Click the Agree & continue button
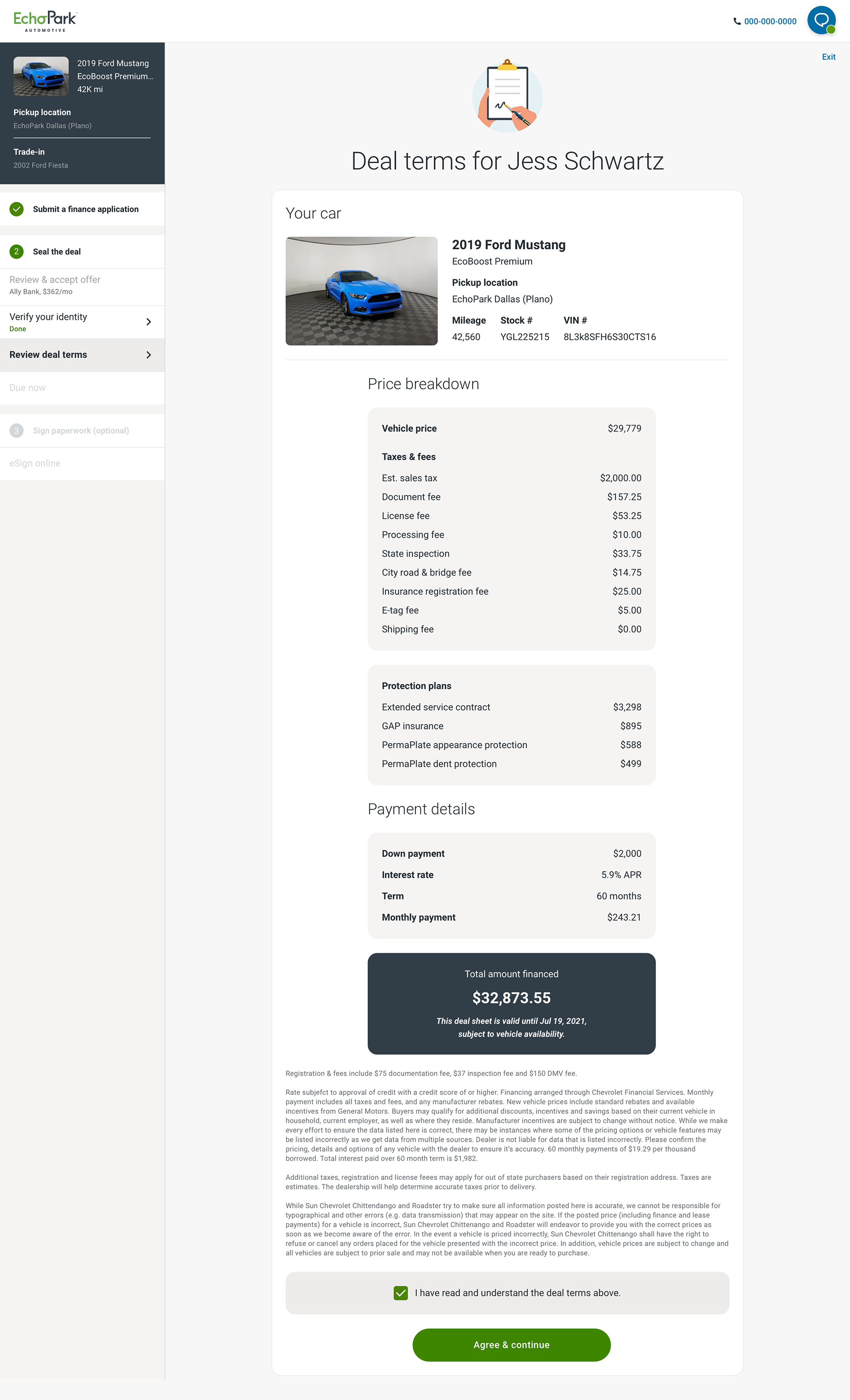The width and height of the screenshot is (850, 1400). tap(512, 1345)
